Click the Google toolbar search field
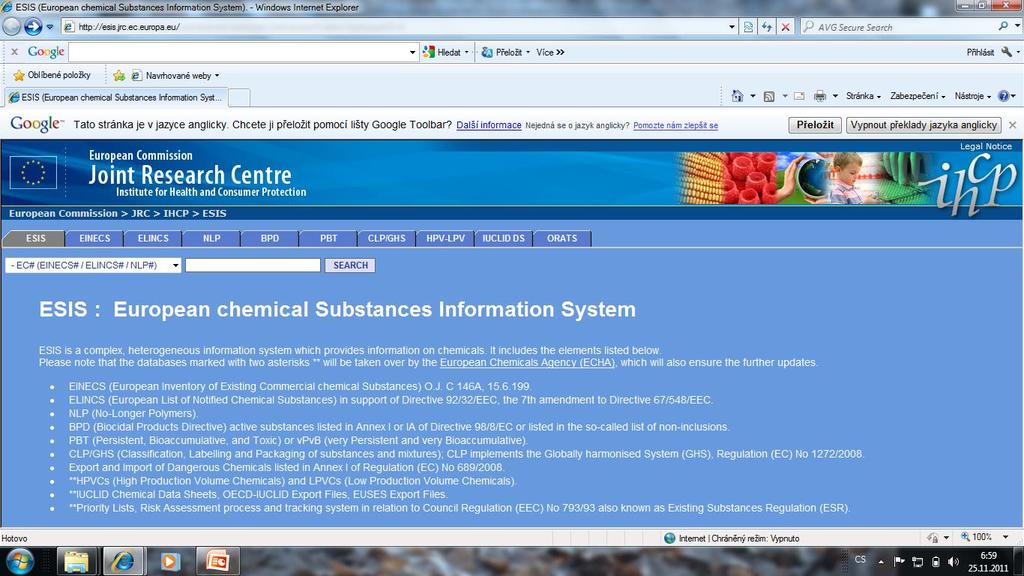 point(238,52)
